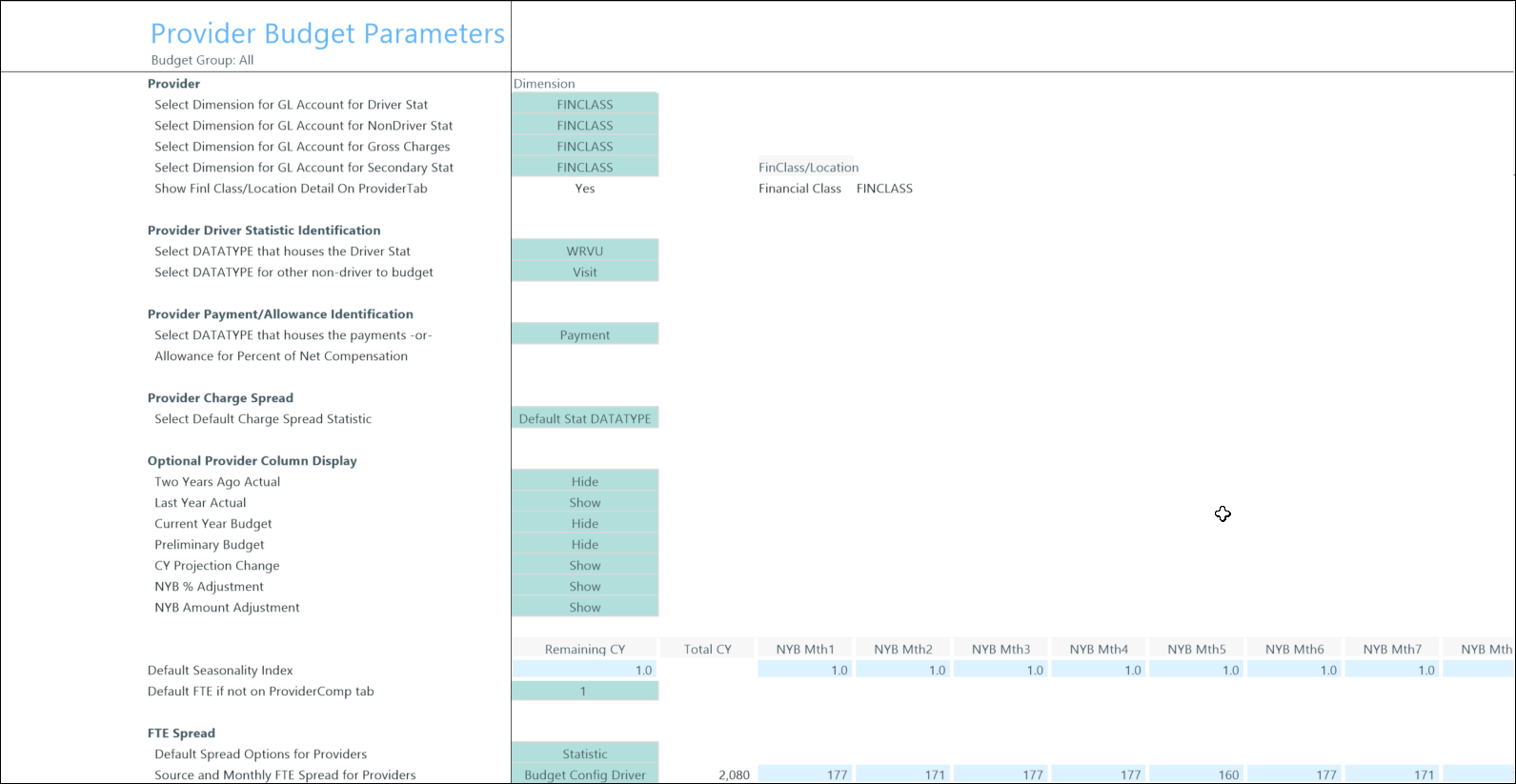Viewport: 1516px width, 784px height.
Task: Select the WRVU driver stat datatype cell
Action: (584, 251)
